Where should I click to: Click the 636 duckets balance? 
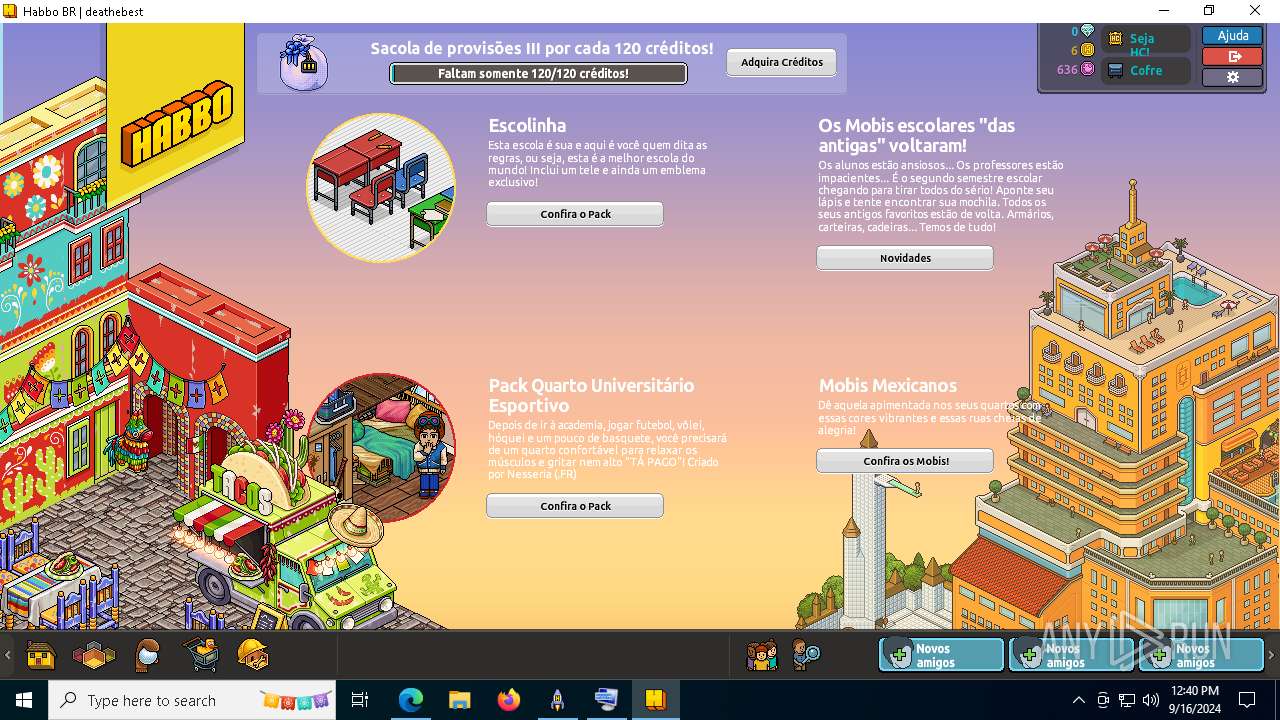1067,69
